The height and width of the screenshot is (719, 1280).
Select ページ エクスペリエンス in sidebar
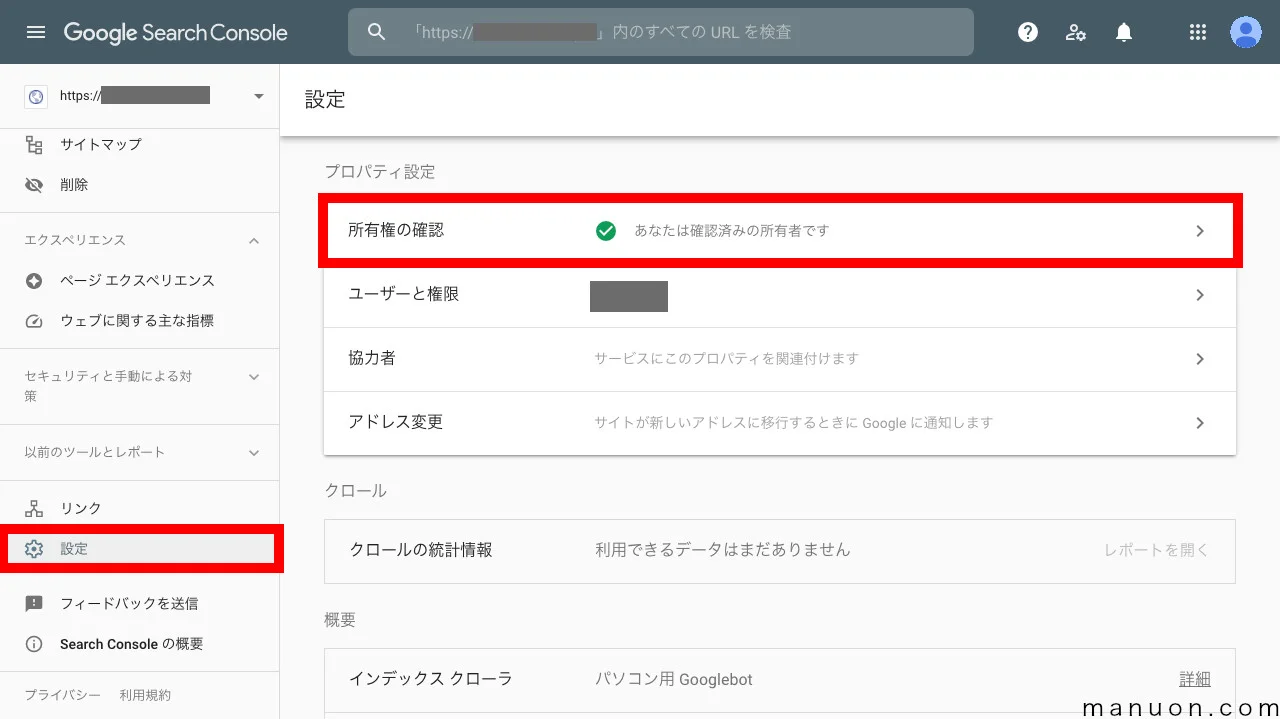coord(139,281)
